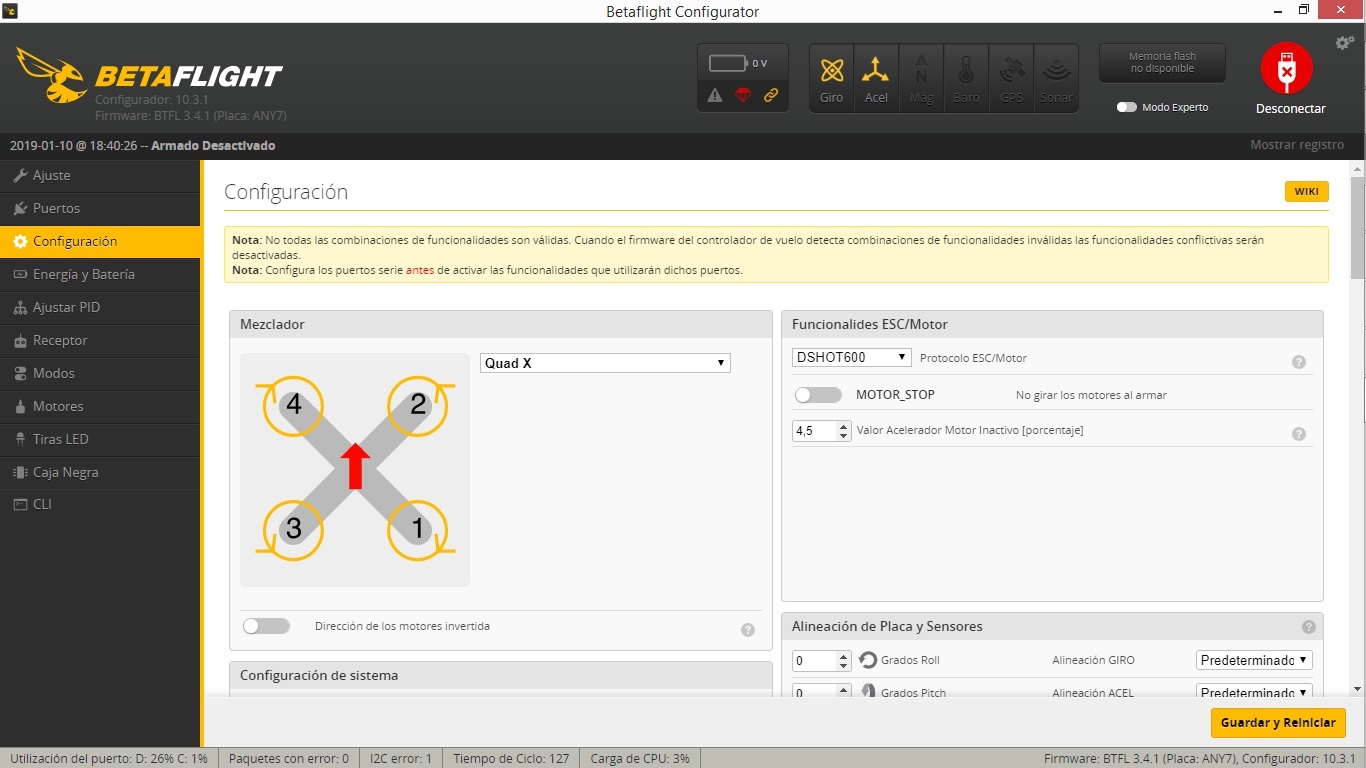Open settings via the gear icon
The height and width of the screenshot is (768, 1366).
click(1345, 43)
